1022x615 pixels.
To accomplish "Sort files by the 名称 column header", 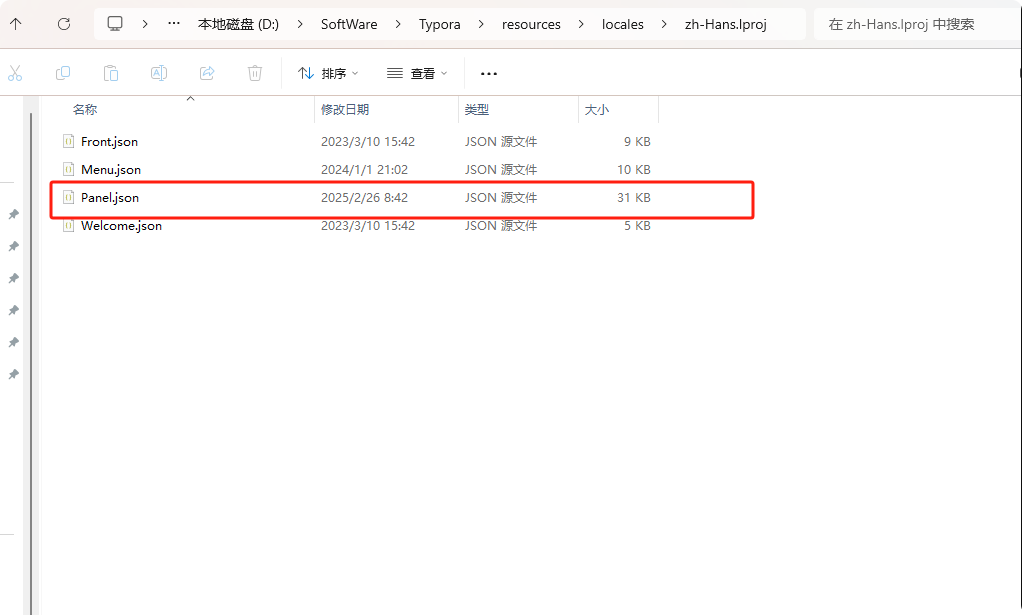I will point(85,110).
